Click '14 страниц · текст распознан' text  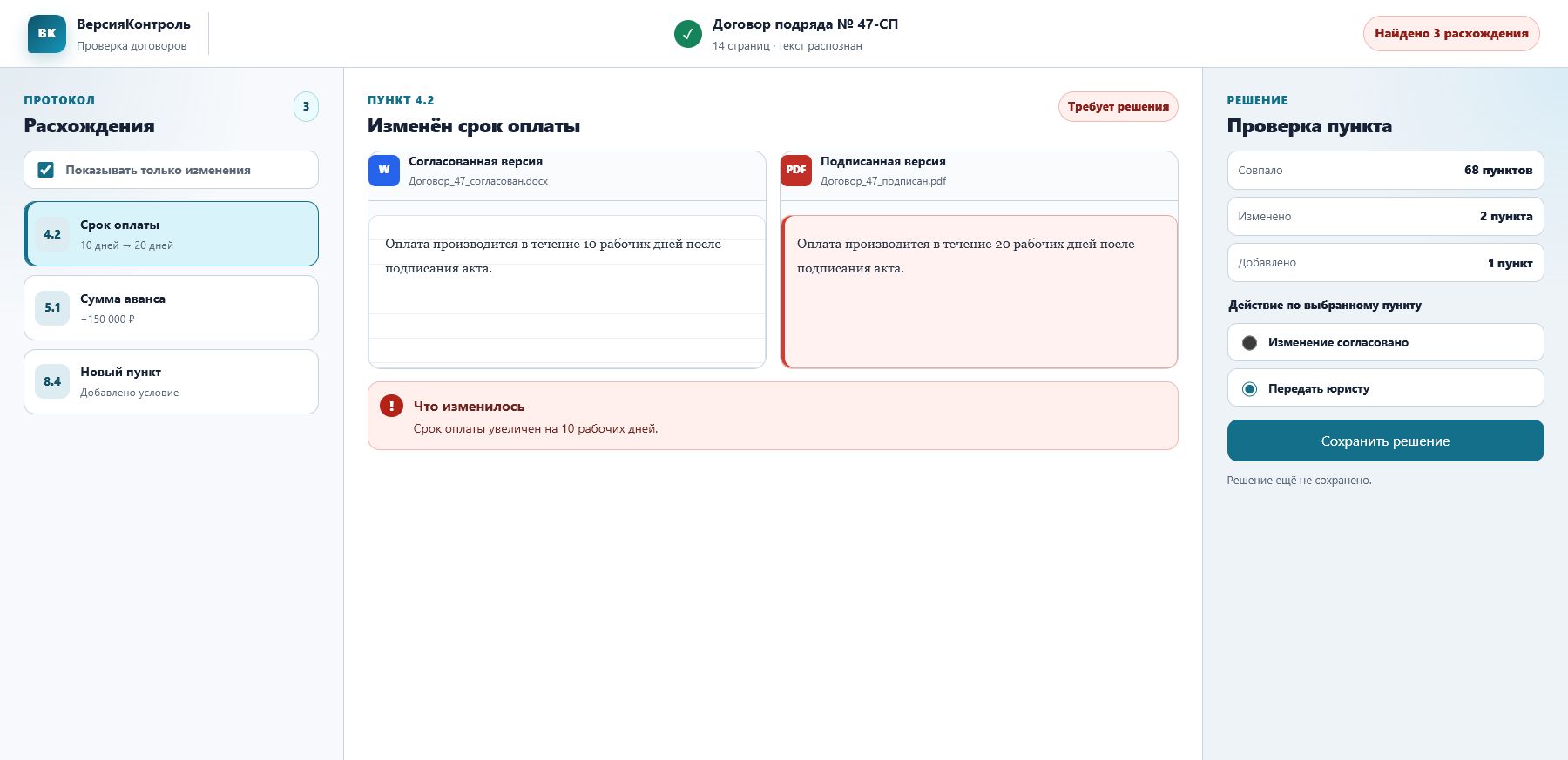pos(787,46)
